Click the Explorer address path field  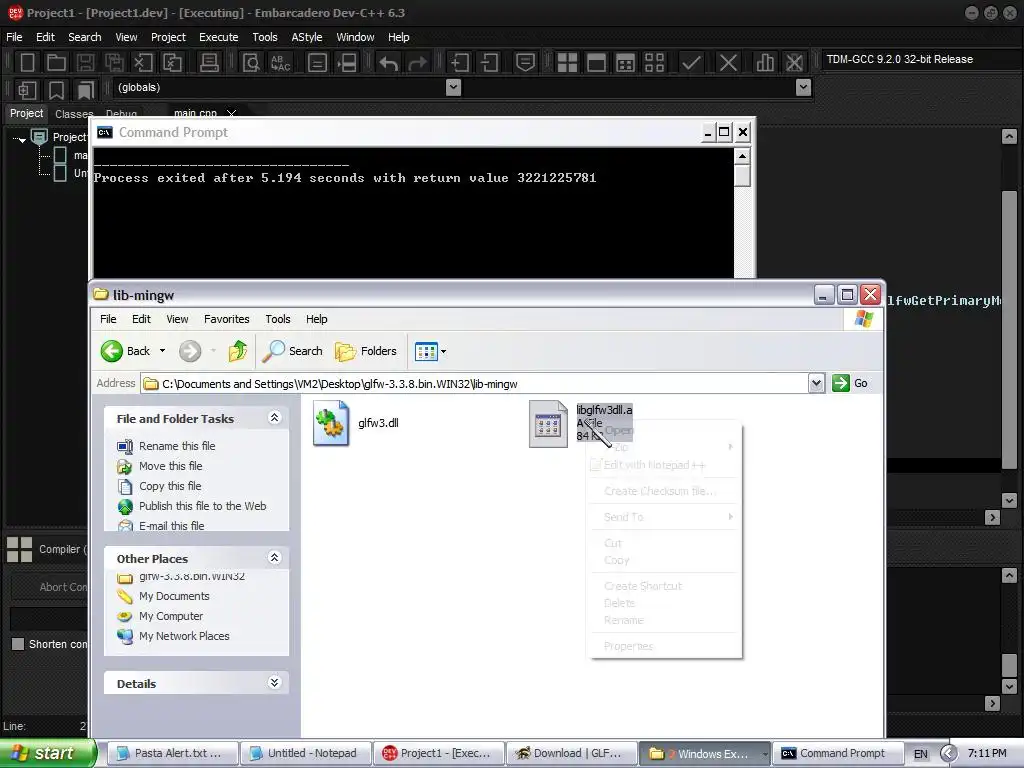pos(475,383)
